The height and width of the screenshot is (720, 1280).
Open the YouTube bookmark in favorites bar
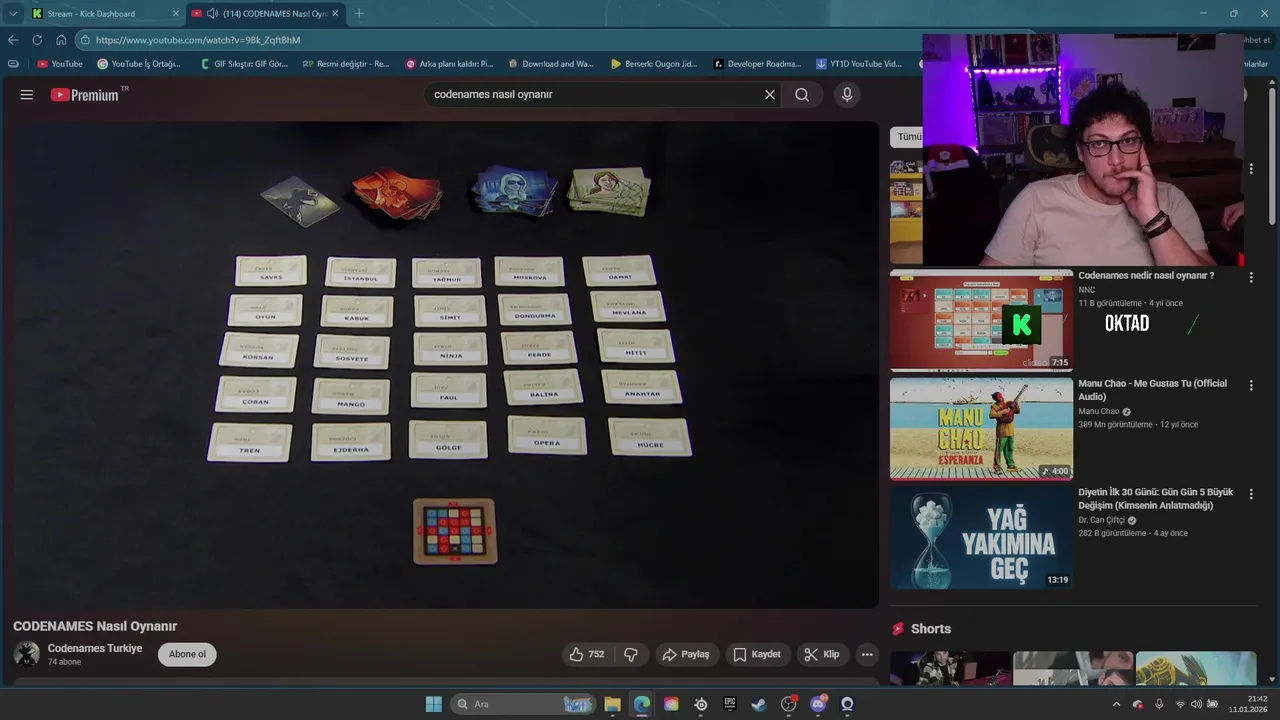[x=60, y=63]
